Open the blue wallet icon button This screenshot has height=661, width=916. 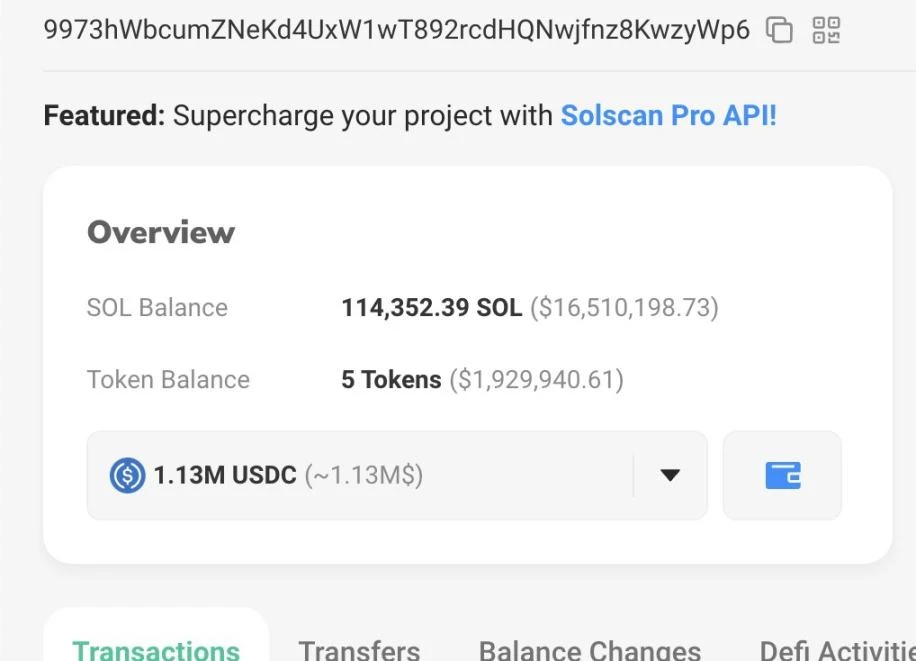click(782, 475)
